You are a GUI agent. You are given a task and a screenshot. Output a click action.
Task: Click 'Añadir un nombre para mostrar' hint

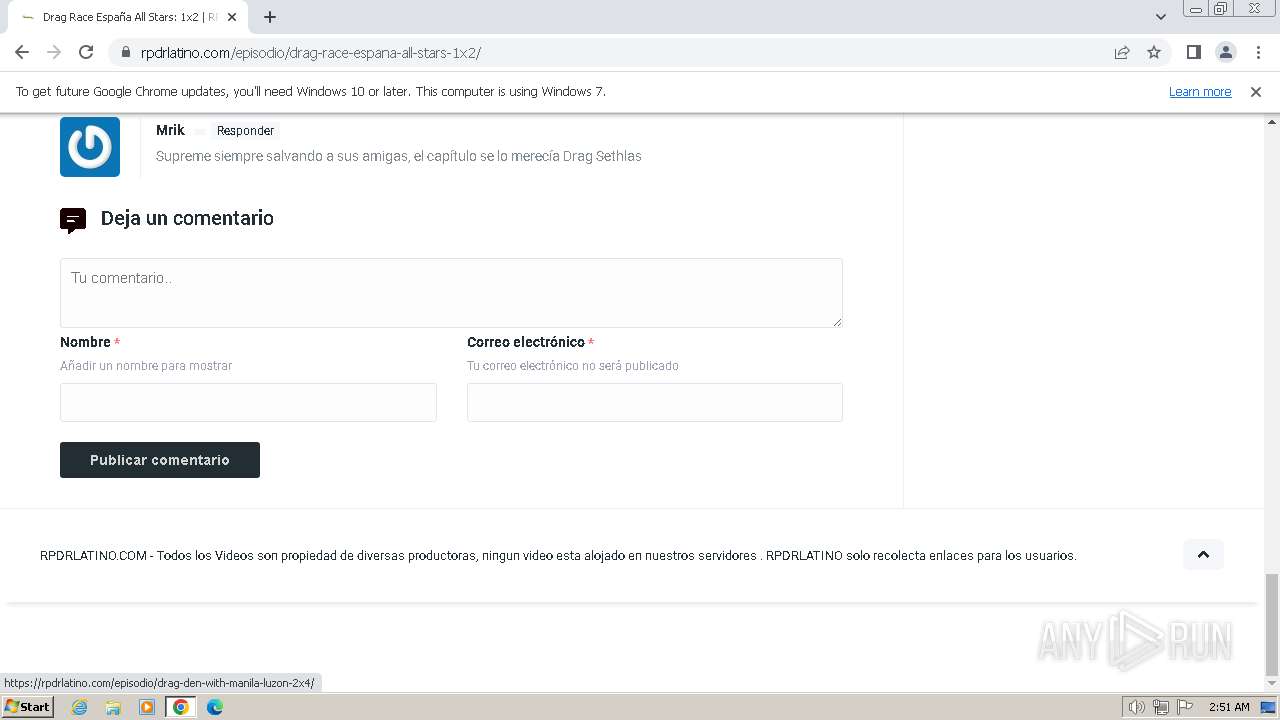[146, 366]
